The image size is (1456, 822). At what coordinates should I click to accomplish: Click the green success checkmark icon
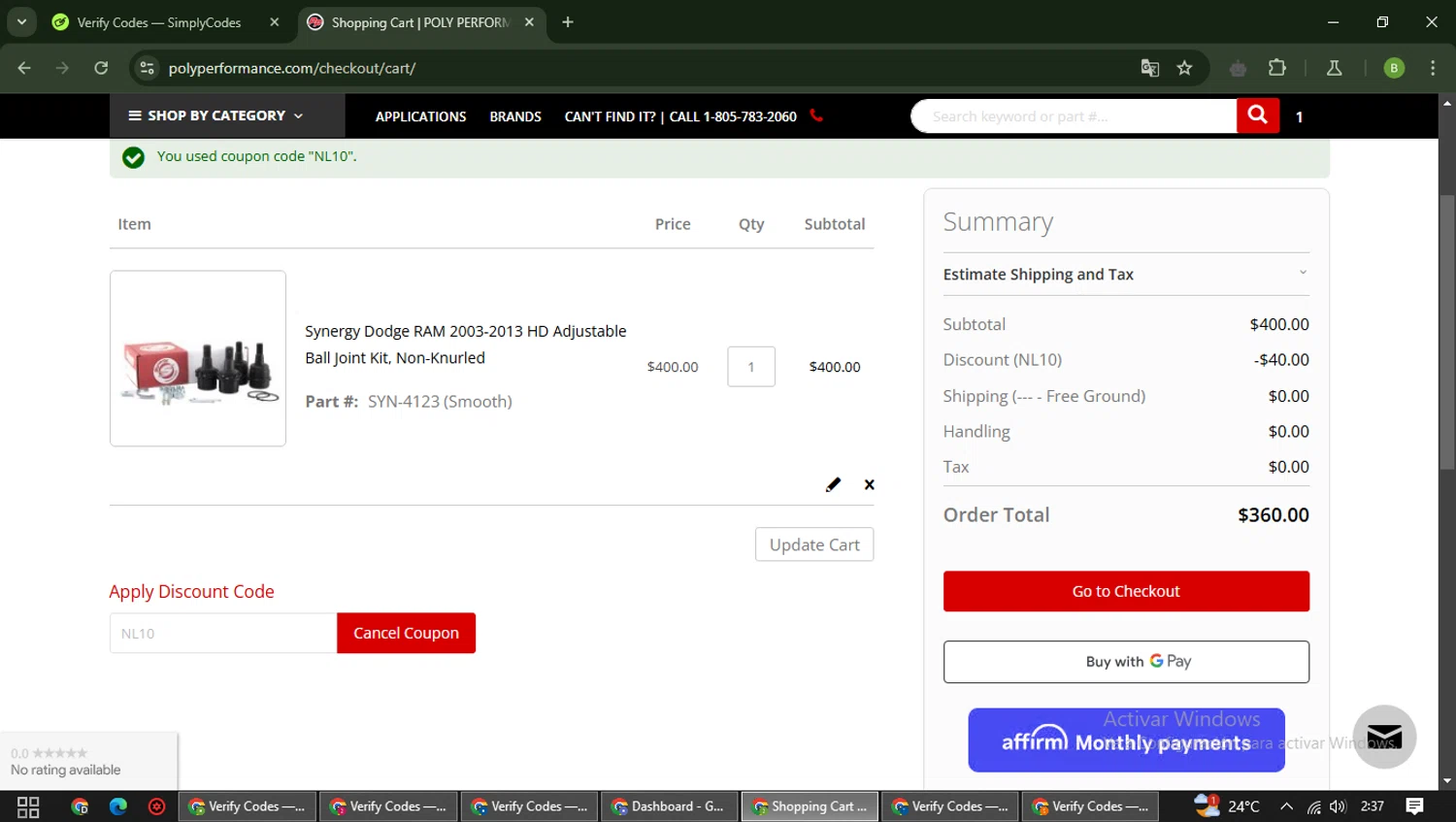[x=133, y=157]
